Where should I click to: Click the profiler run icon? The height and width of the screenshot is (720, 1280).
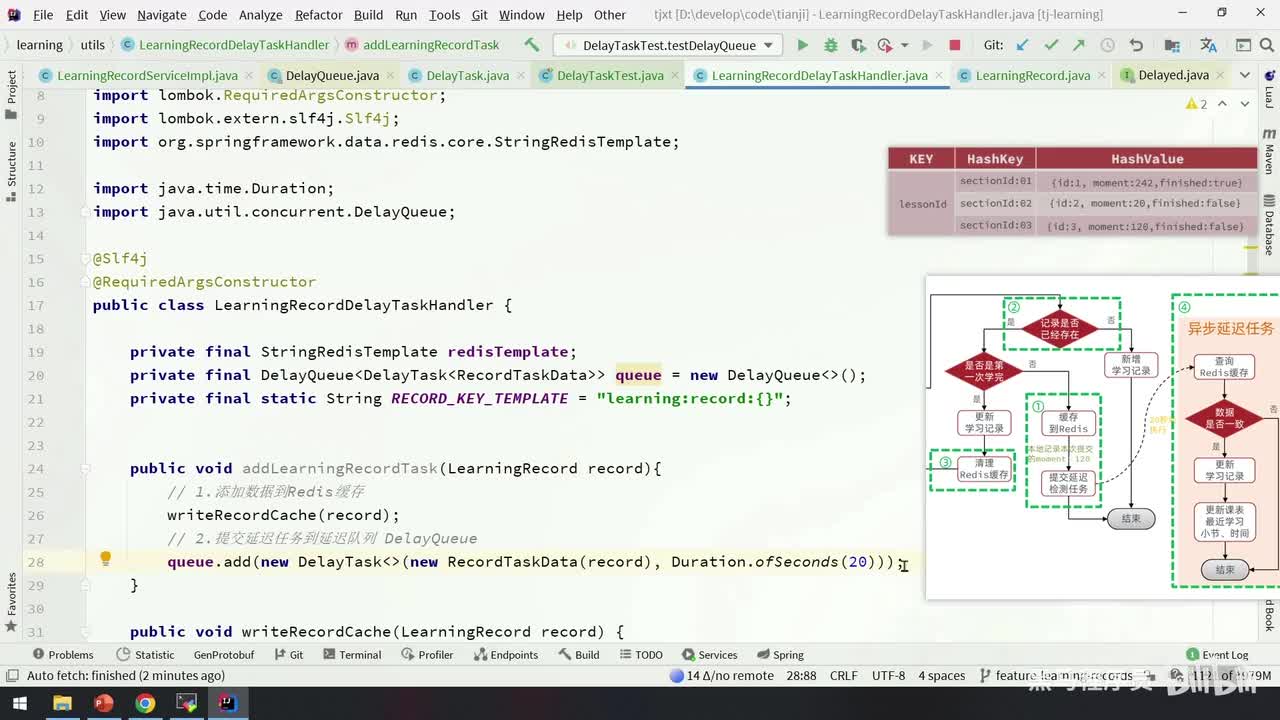click(884, 45)
